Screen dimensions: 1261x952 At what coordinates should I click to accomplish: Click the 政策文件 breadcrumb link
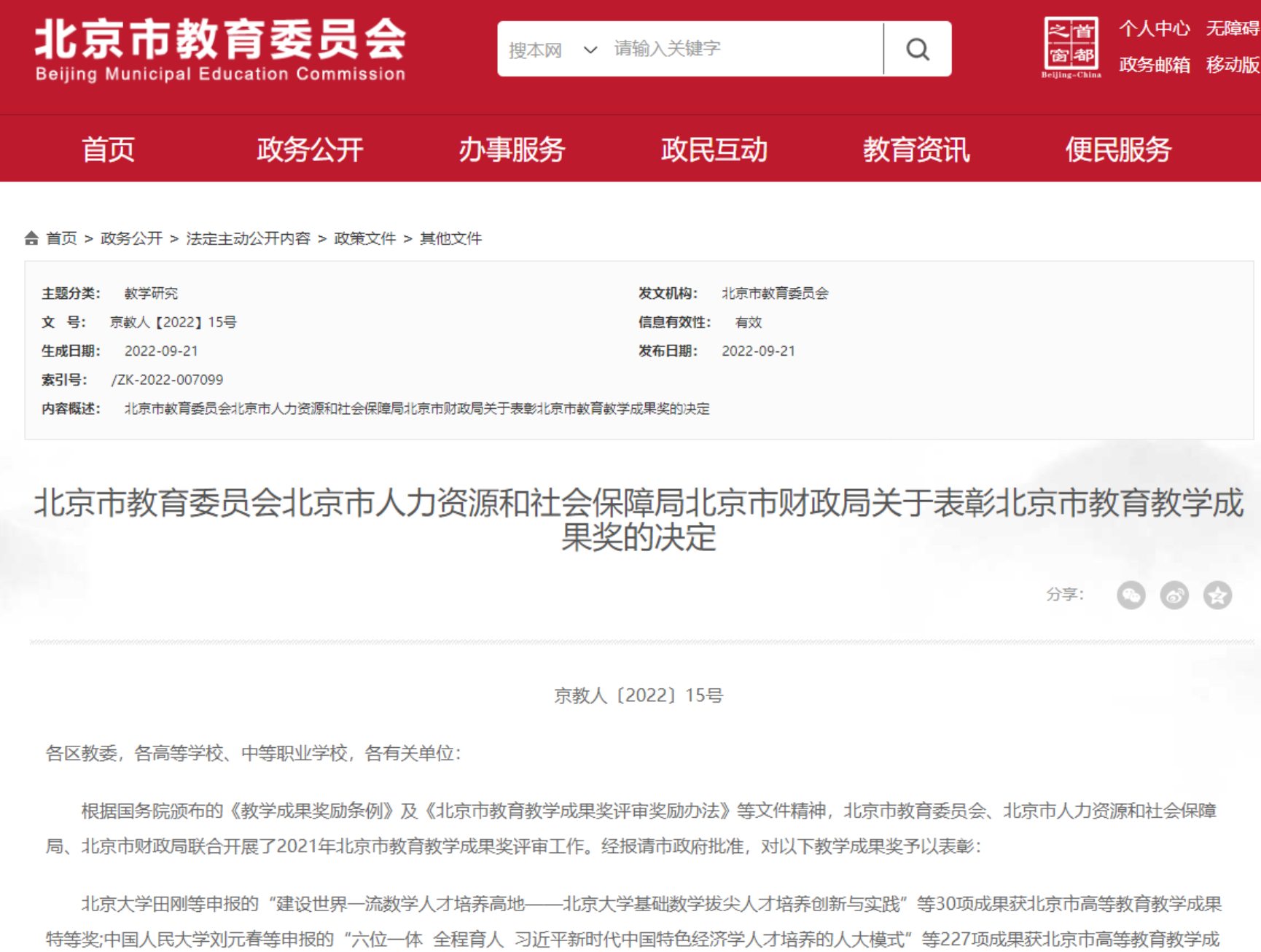pos(364,238)
